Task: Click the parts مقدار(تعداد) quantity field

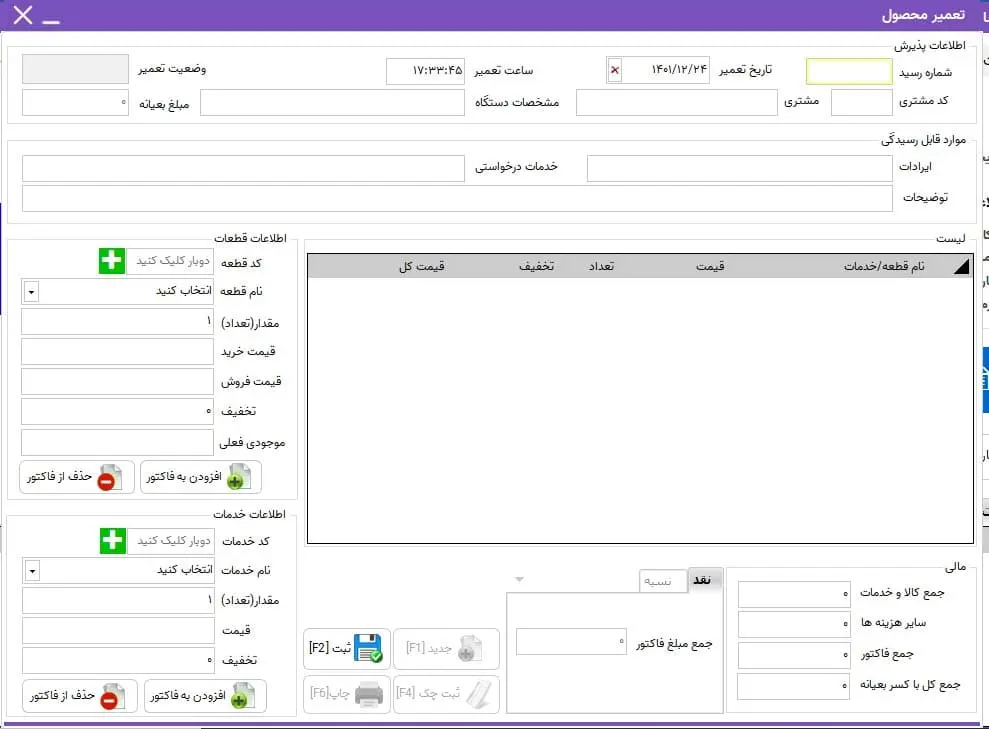Action: [x=117, y=322]
